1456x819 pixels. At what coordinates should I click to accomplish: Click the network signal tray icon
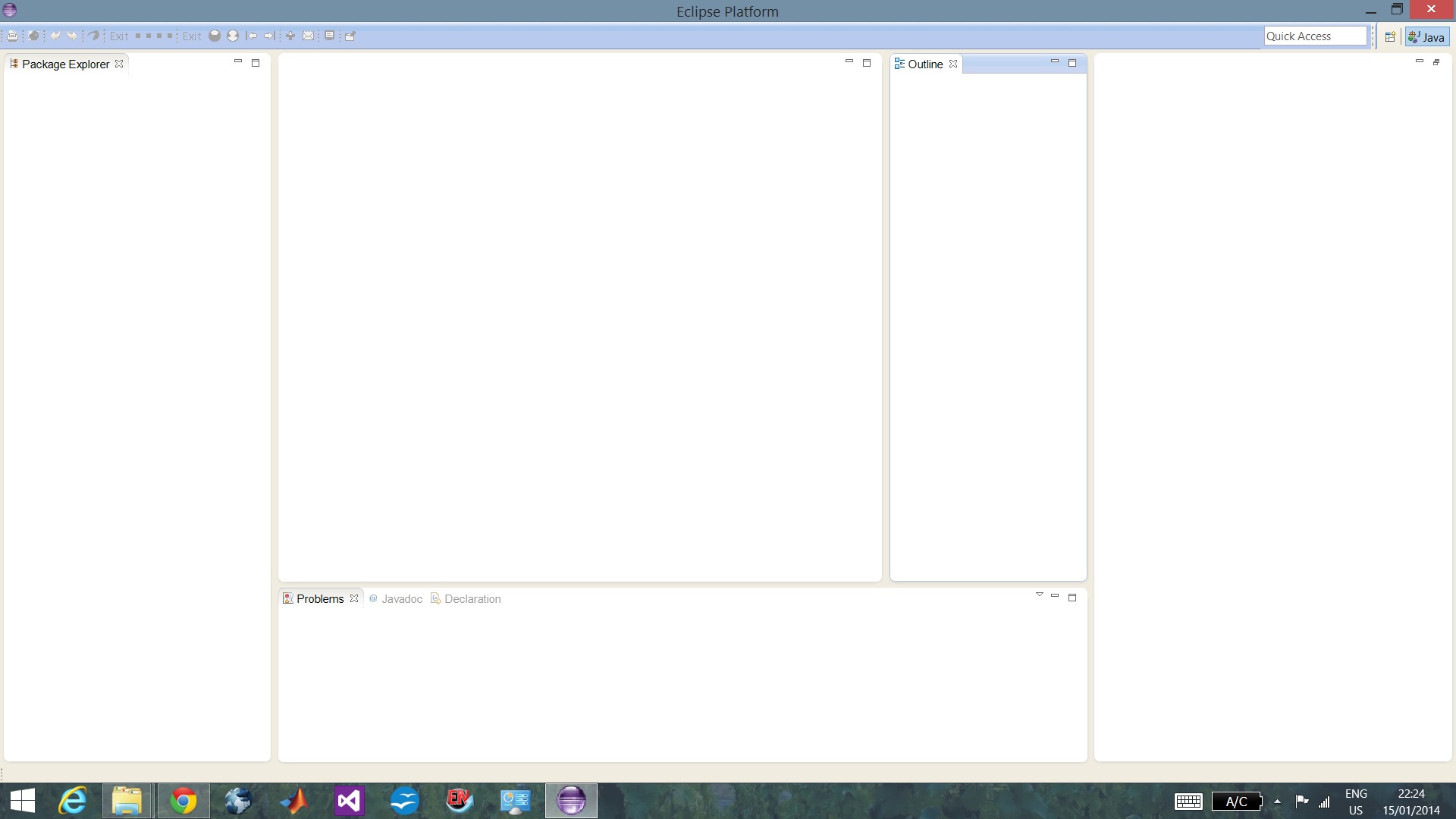1324,802
